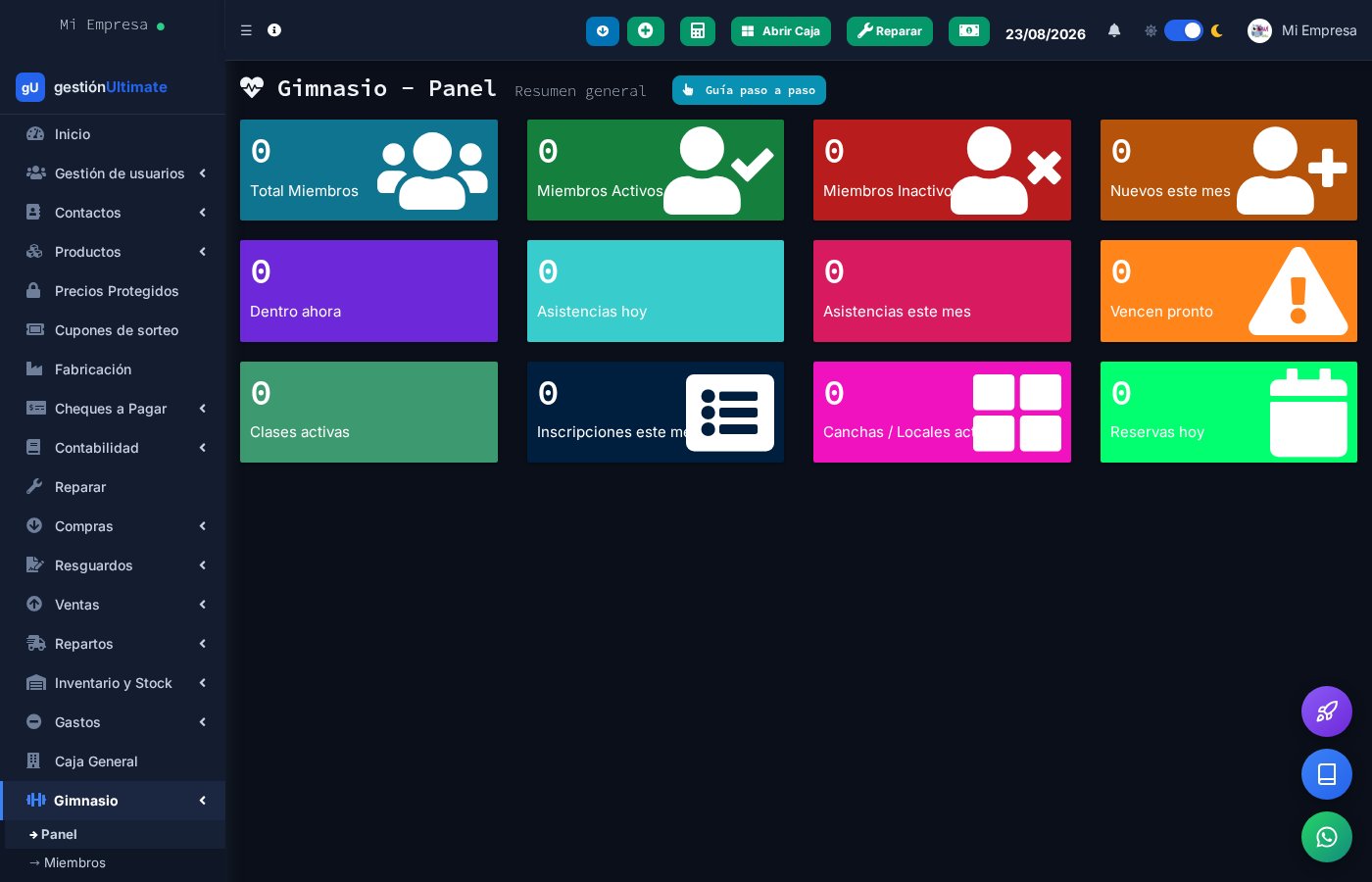Expand Gestión de usuarios submenu
The width and height of the screenshot is (1372, 882).
click(x=113, y=173)
